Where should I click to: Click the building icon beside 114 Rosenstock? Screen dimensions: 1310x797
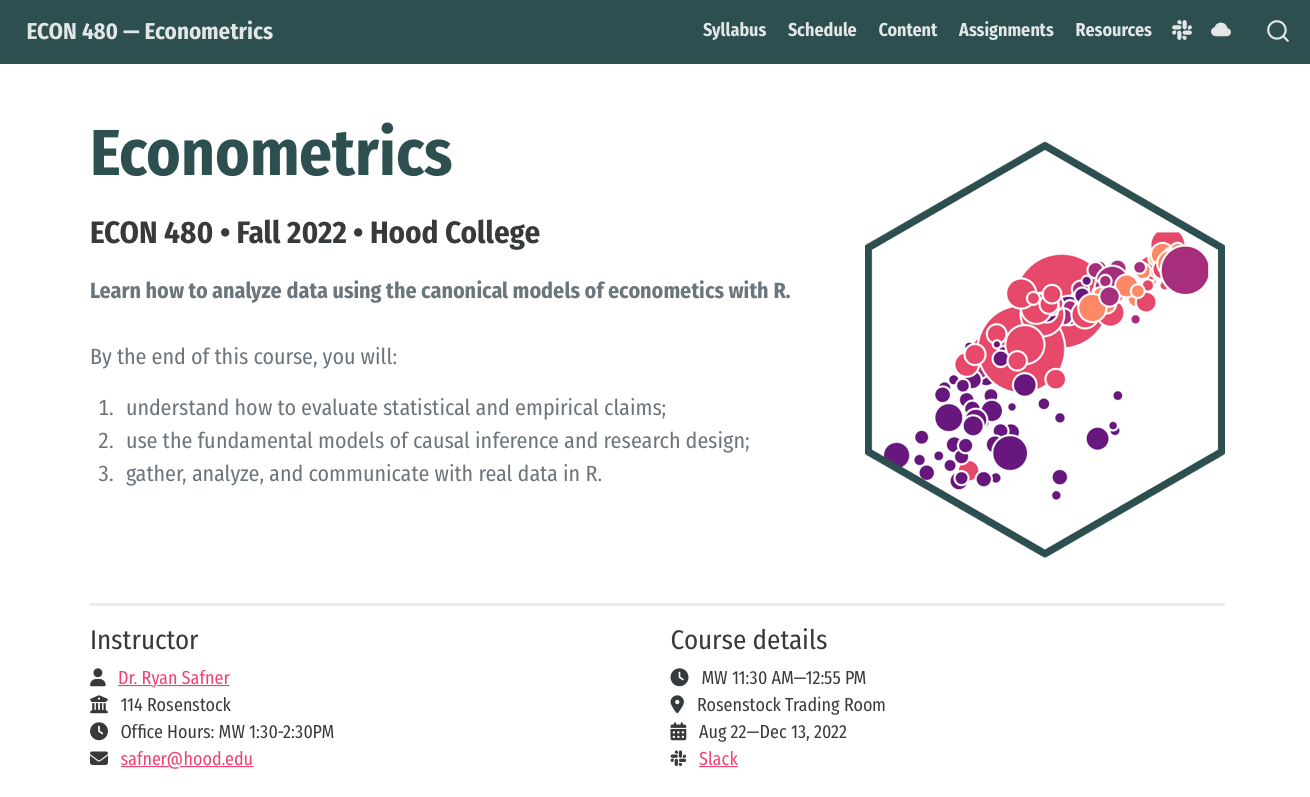tap(98, 704)
